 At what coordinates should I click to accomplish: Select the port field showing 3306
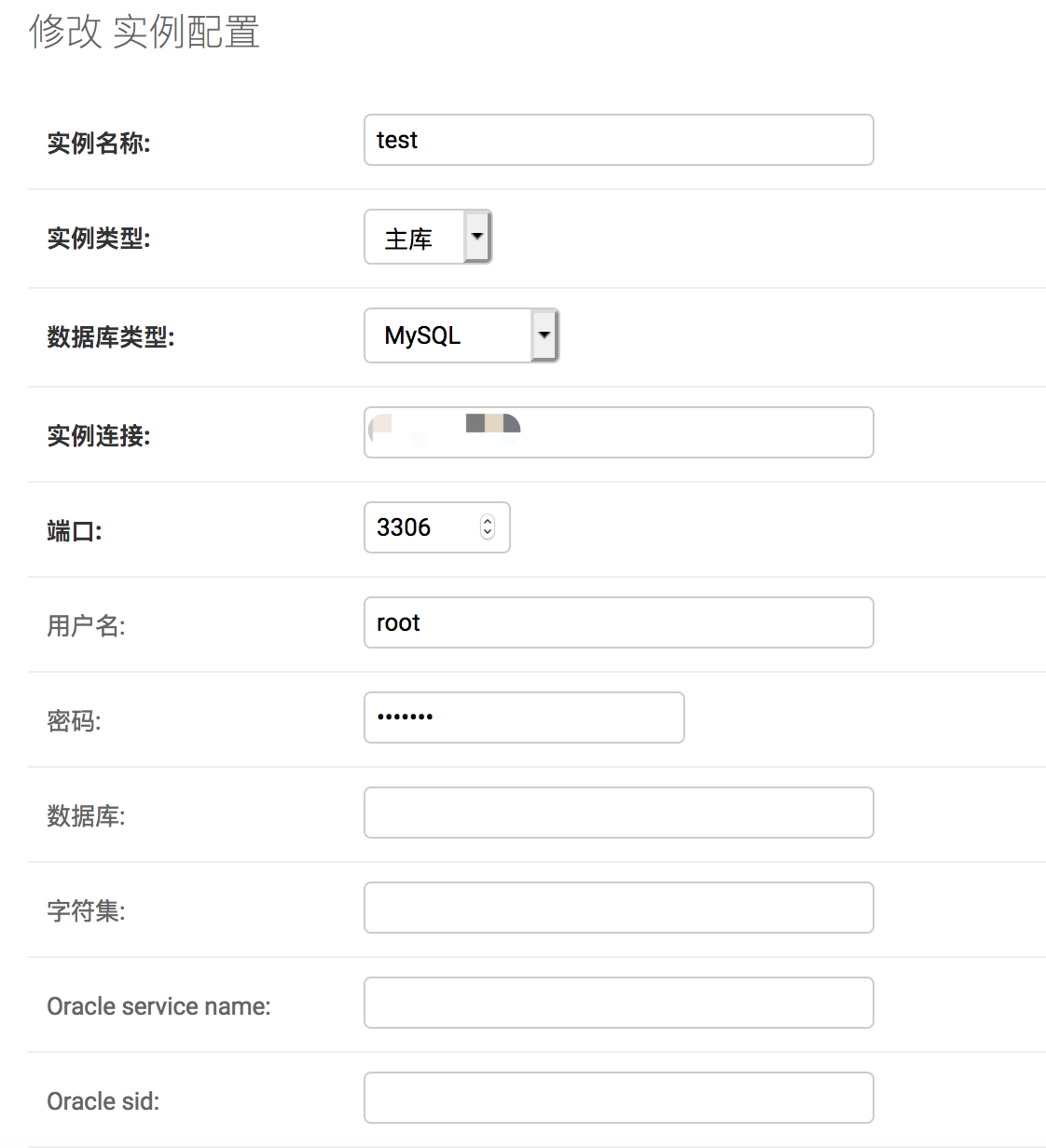424,527
